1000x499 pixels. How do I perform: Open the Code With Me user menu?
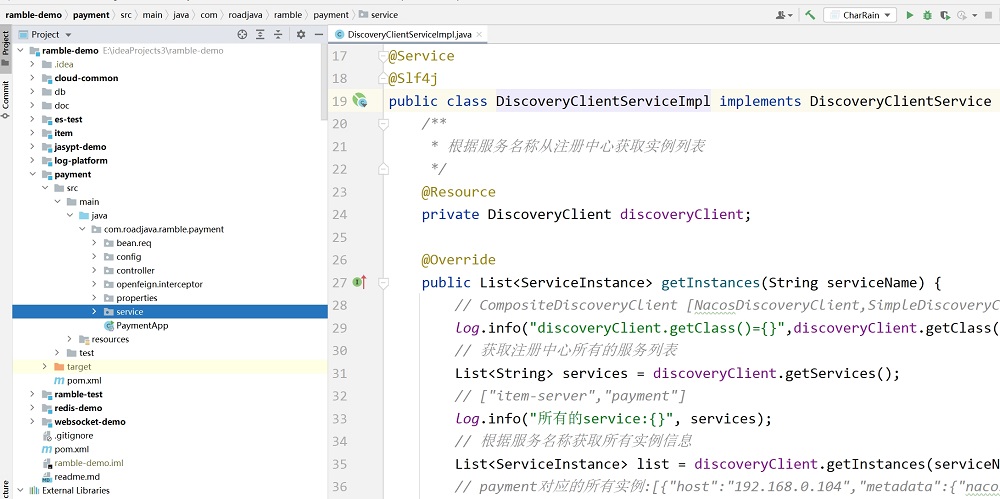pos(784,15)
